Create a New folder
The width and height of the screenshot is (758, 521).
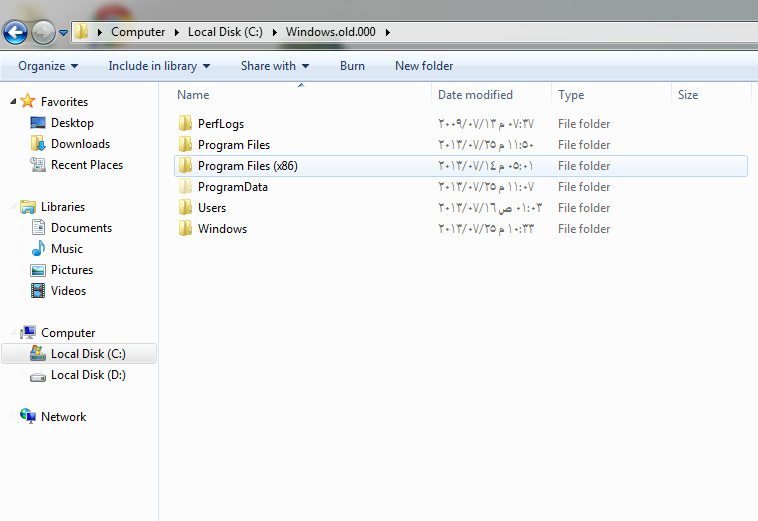coord(424,66)
